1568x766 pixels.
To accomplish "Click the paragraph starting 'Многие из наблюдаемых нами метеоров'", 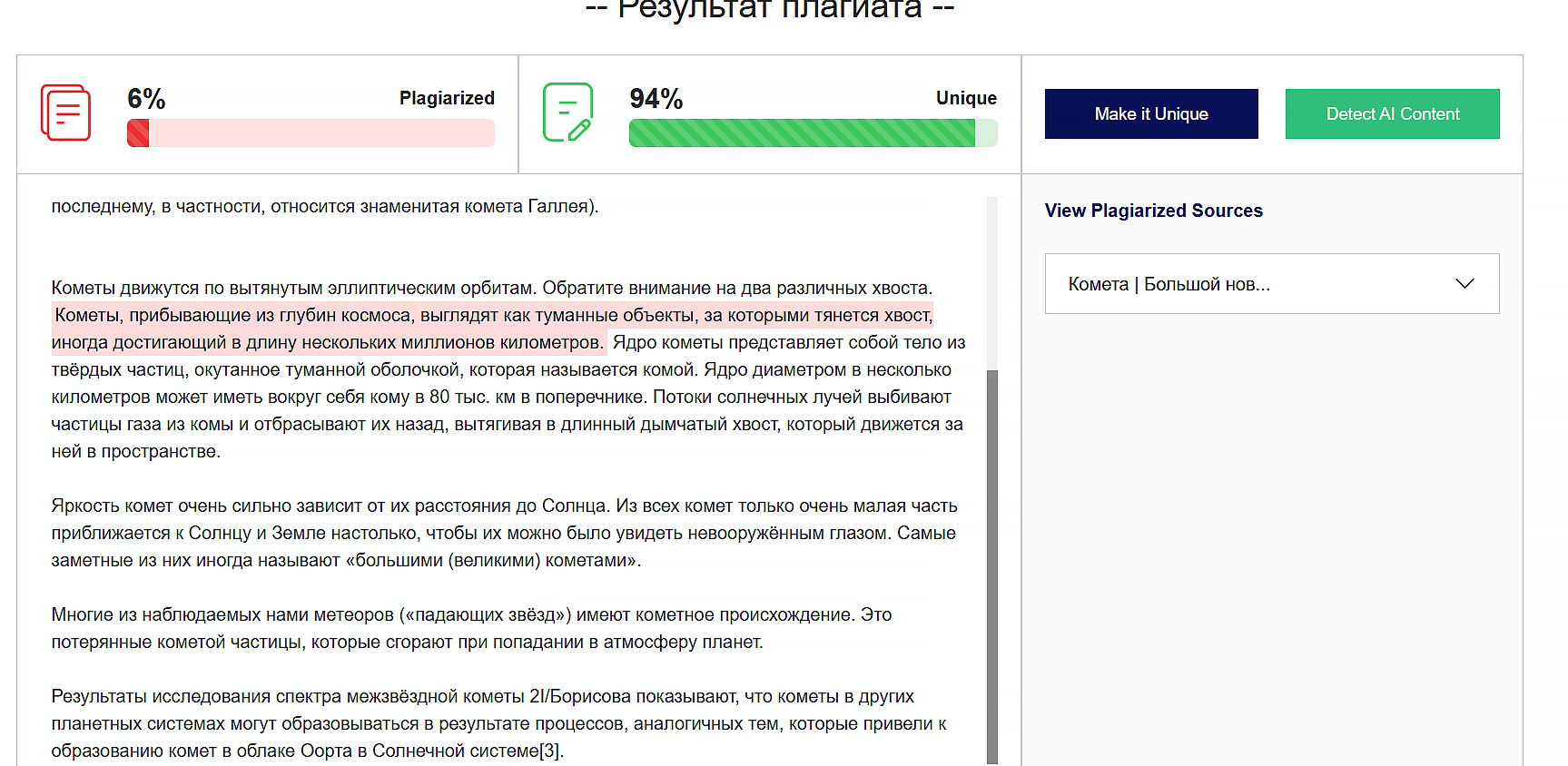I will tap(472, 628).
